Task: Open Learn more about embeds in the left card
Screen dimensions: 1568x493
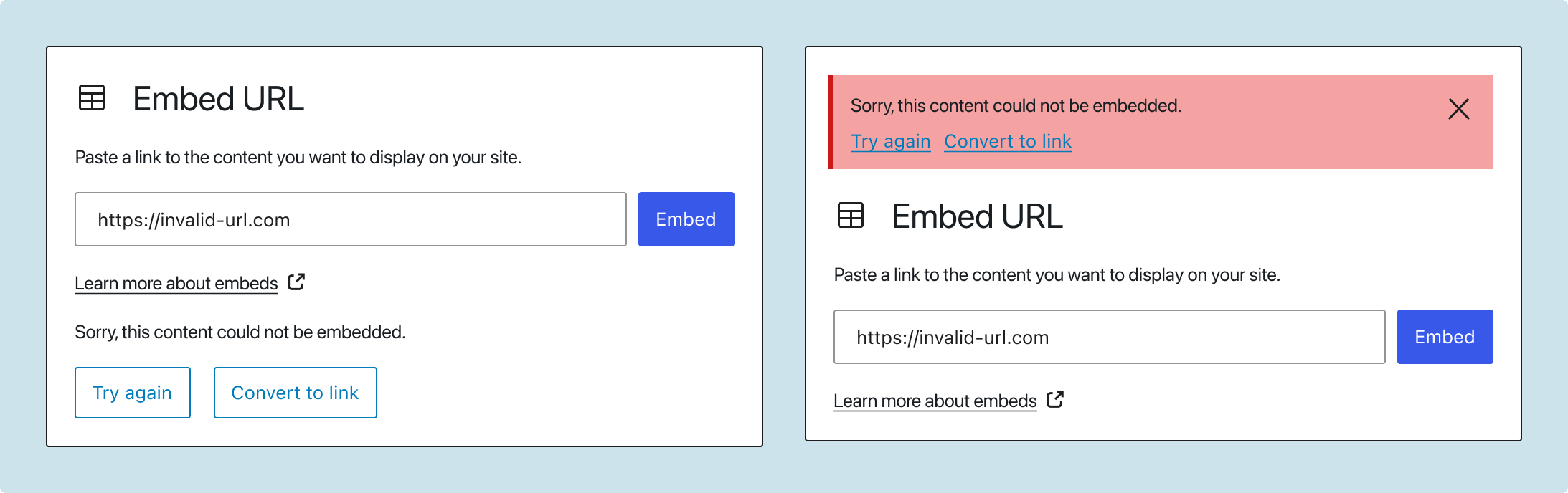Action: tap(175, 282)
